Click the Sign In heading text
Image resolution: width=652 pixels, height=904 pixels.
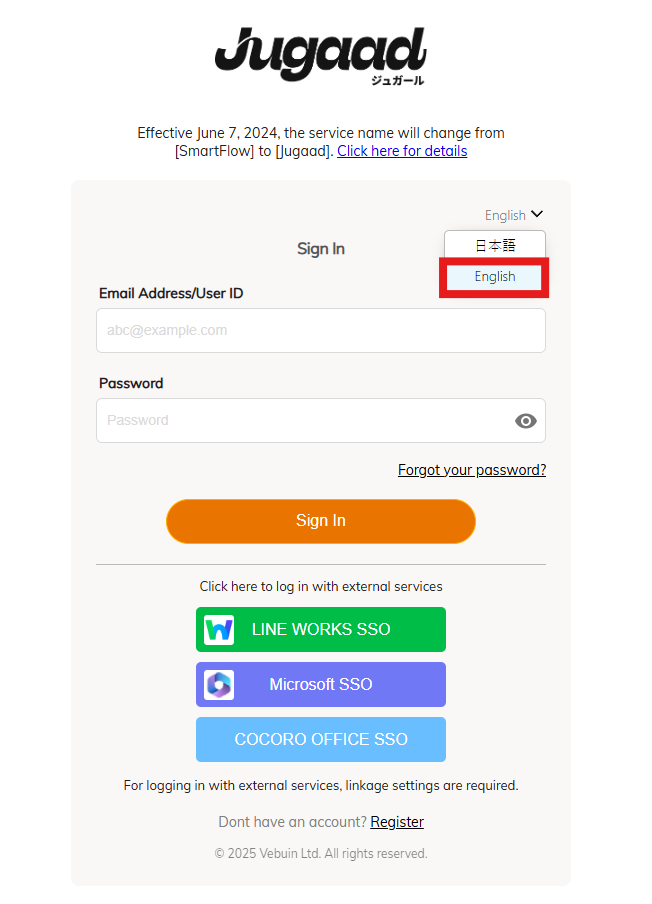coord(321,248)
